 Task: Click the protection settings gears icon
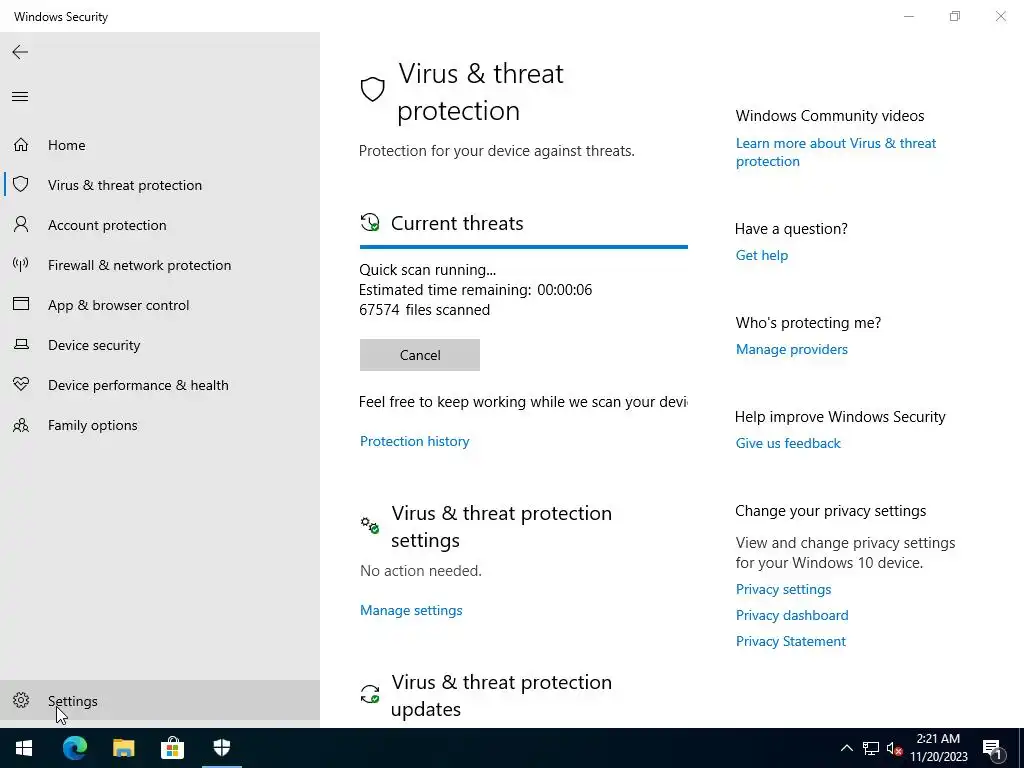[370, 525]
